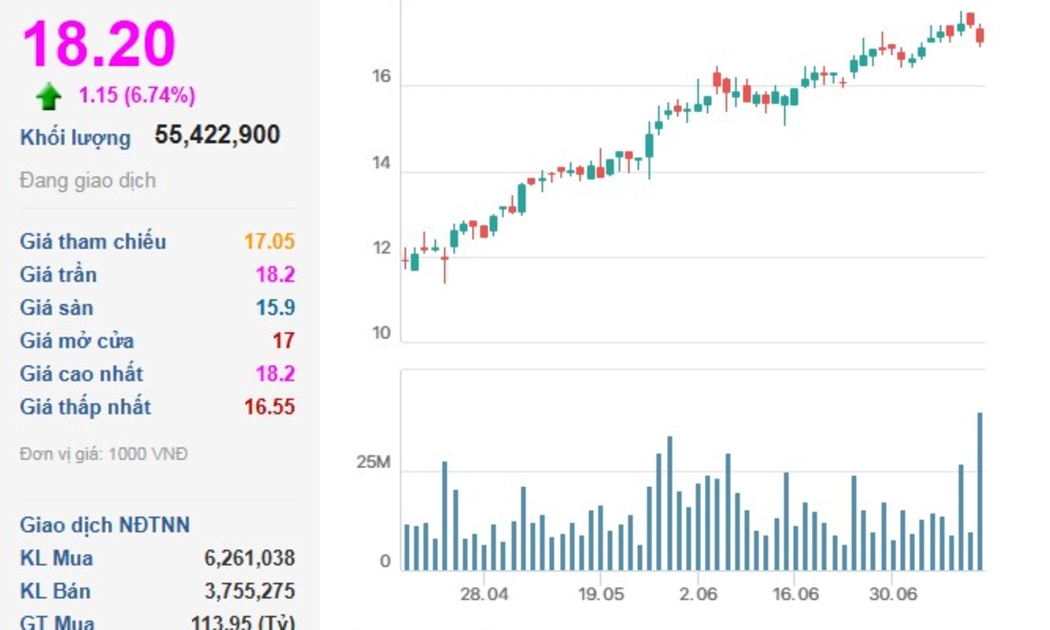The height and width of the screenshot is (630, 1050).
Task: Click the Đang giao dịch status text
Action: [x=87, y=181]
